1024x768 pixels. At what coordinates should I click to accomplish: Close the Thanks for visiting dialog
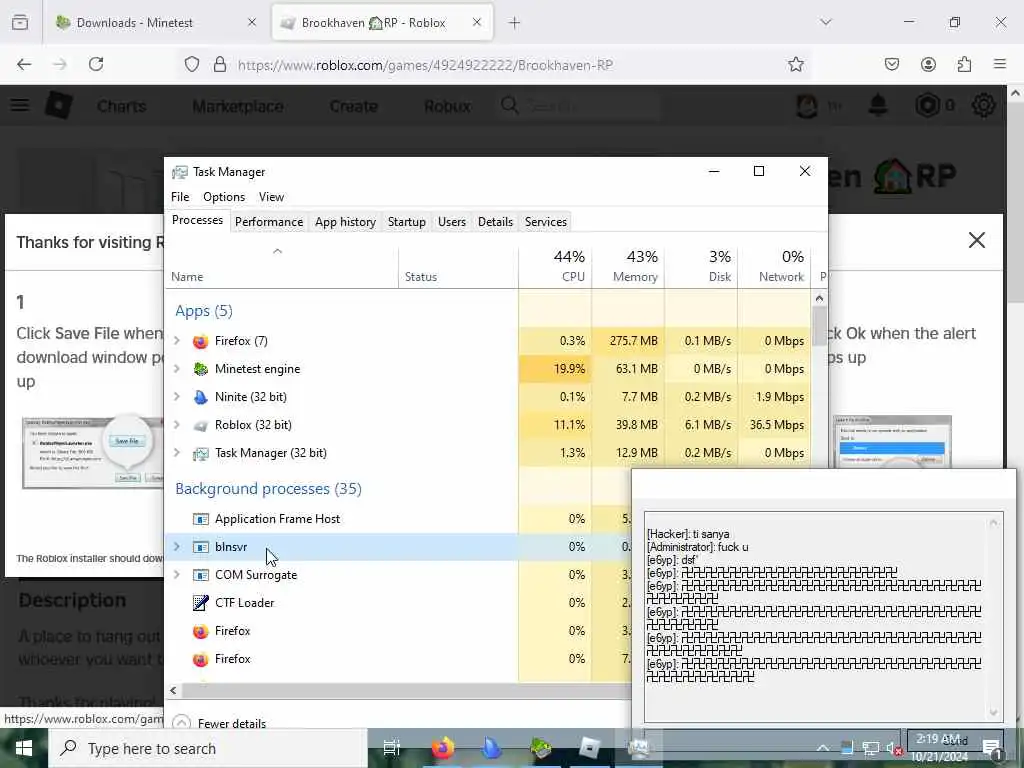[x=976, y=240]
